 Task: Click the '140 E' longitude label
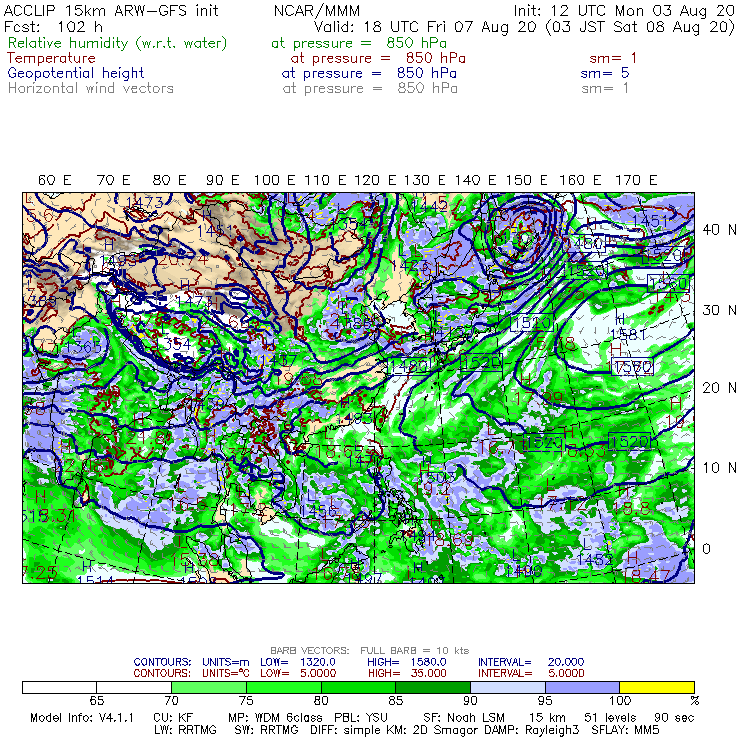click(x=475, y=180)
